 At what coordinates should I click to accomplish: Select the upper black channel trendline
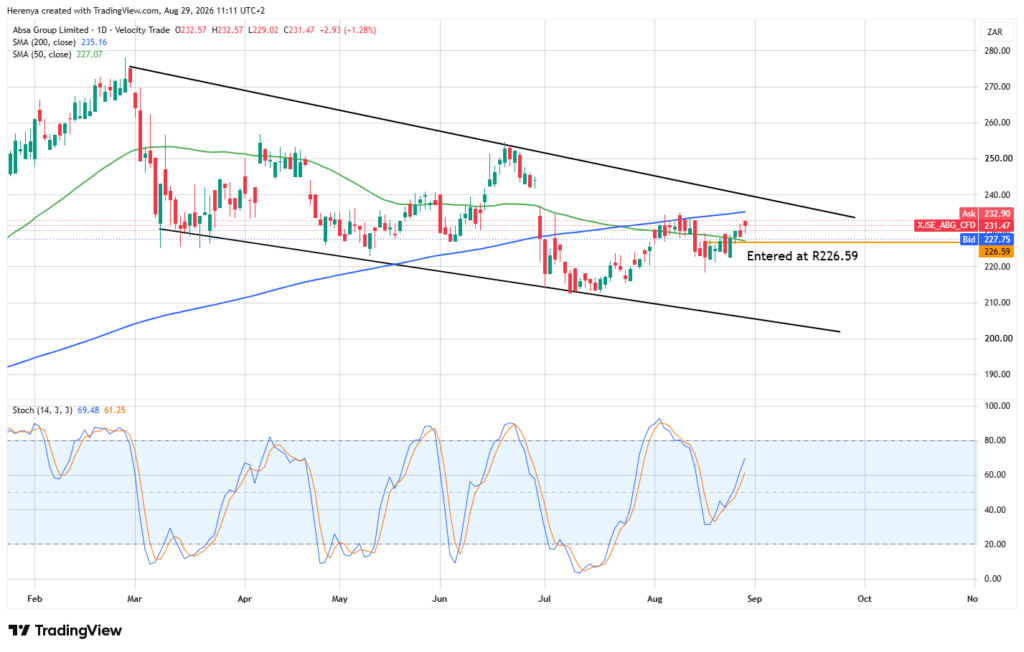click(490, 142)
